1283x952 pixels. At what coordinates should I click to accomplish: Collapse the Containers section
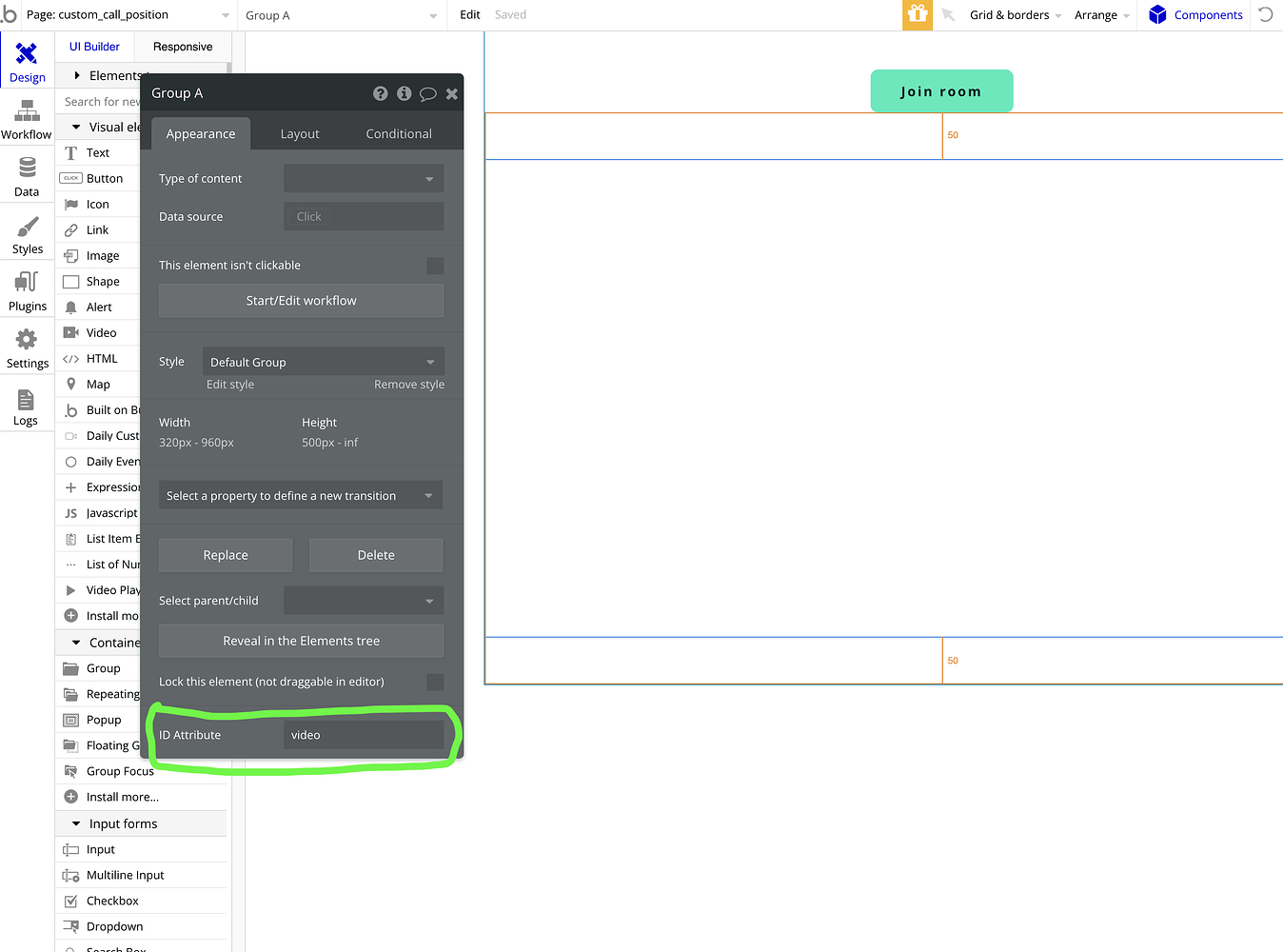click(76, 643)
